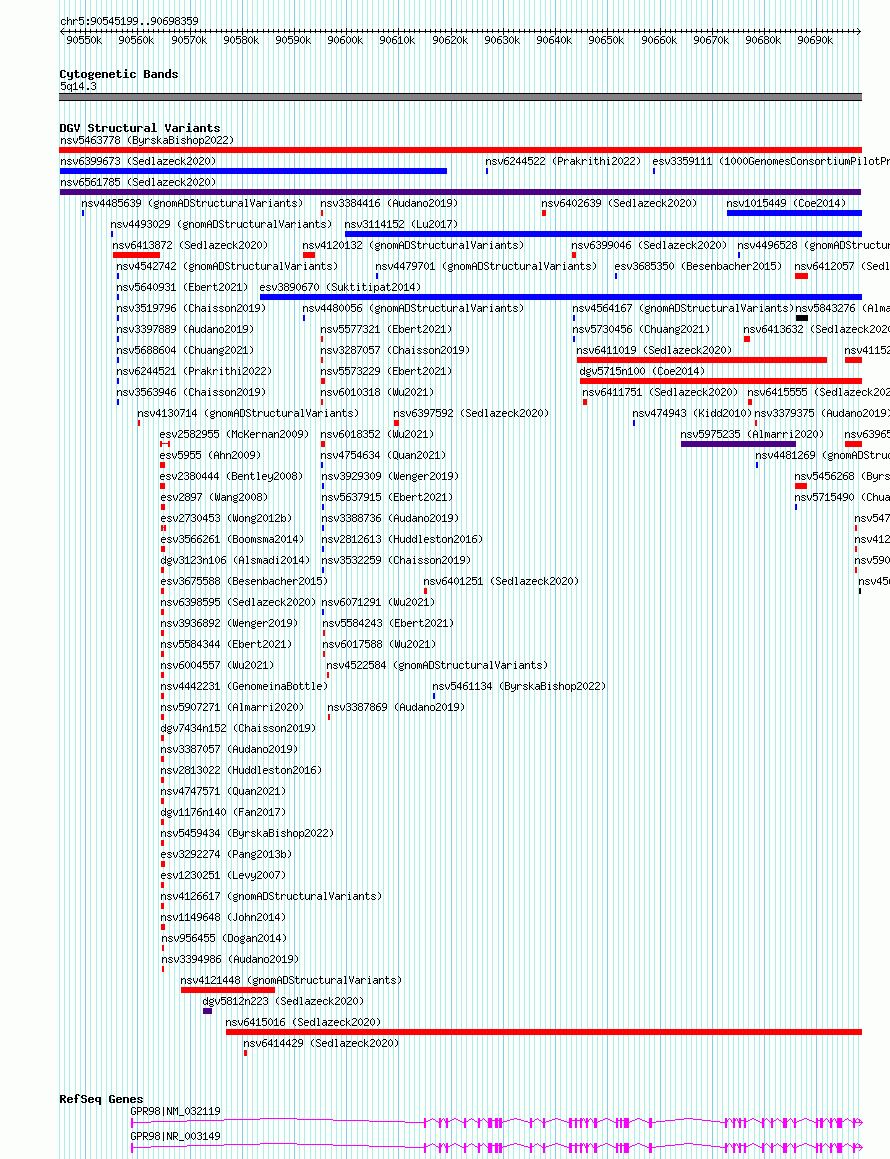890x1159 pixels.
Task: Click the red bar under nsv4121448
Action: pos(228,990)
